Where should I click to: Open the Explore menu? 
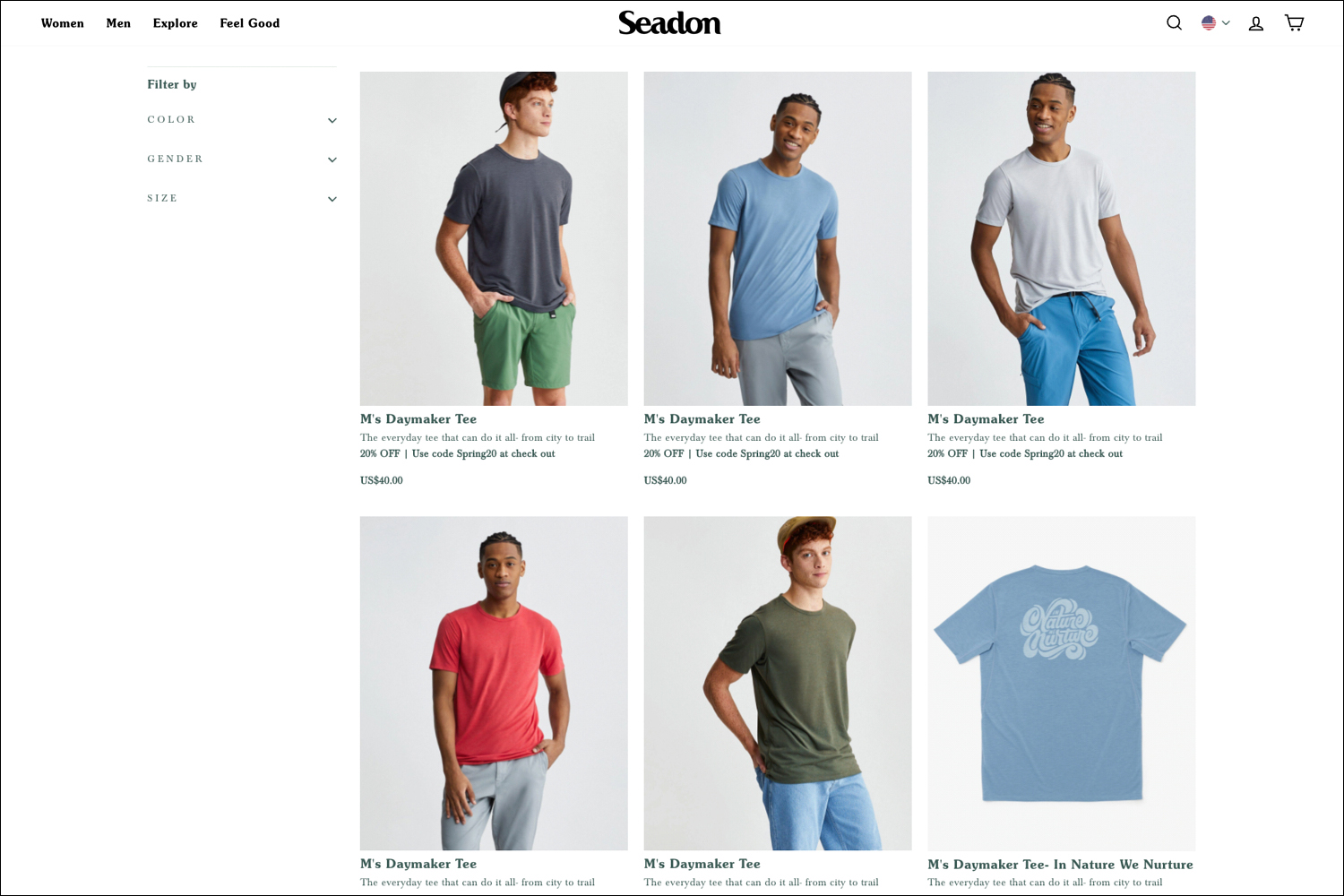point(176,23)
